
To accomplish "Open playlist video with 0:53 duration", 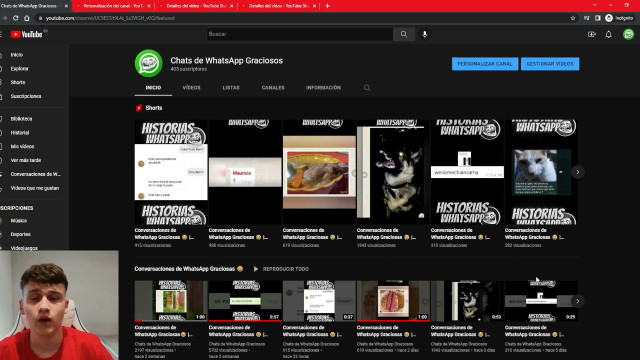I will pos(467,301).
